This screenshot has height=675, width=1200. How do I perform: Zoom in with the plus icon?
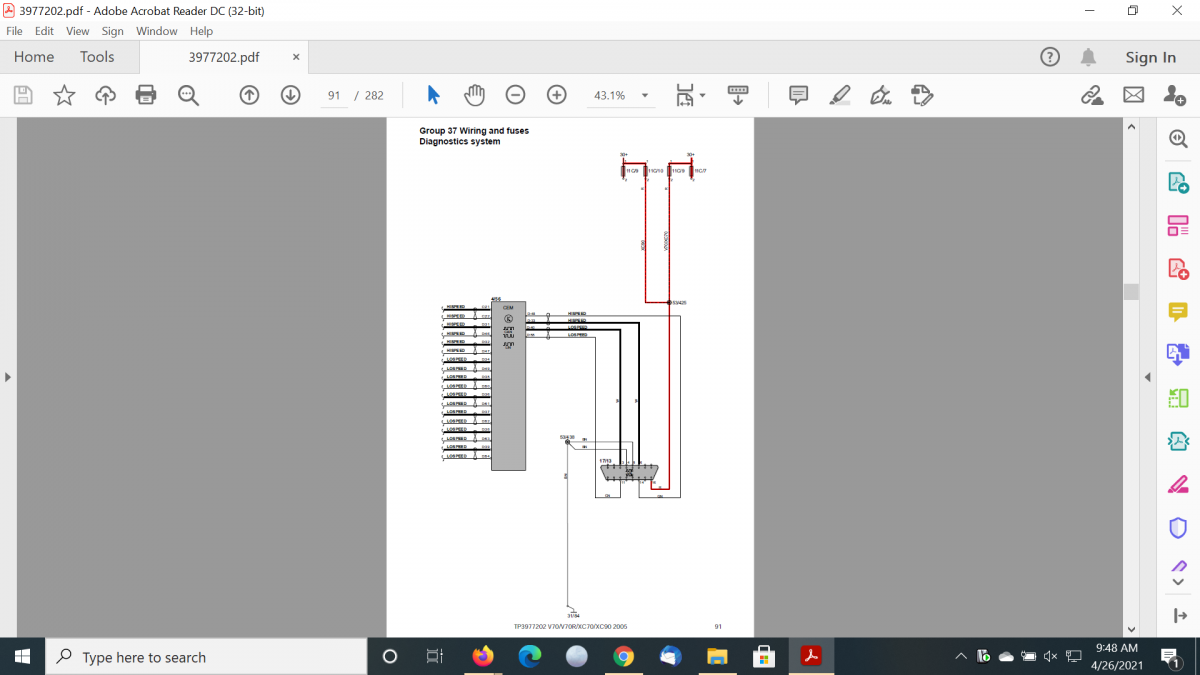tap(557, 95)
